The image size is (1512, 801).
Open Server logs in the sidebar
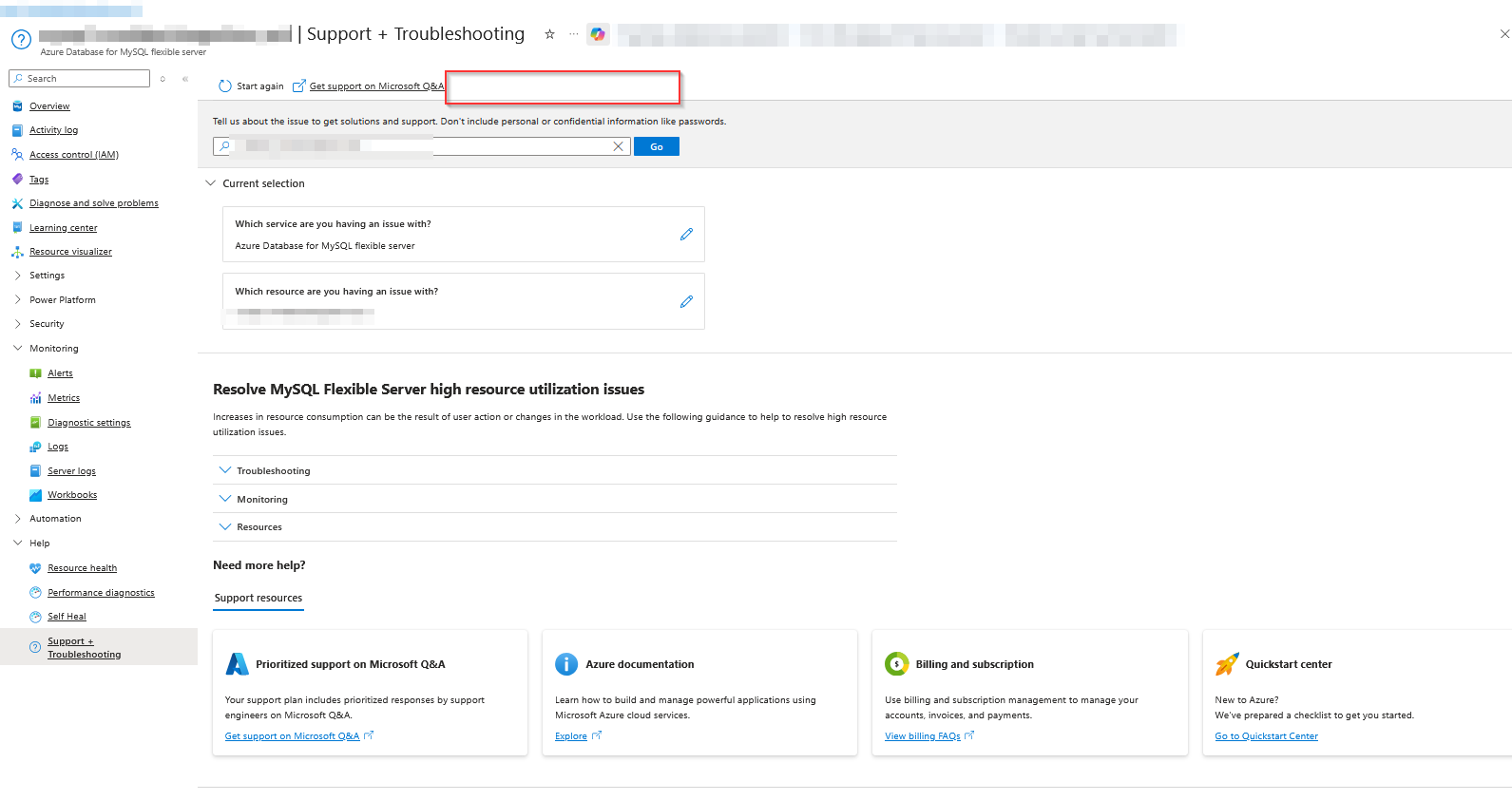coord(72,471)
